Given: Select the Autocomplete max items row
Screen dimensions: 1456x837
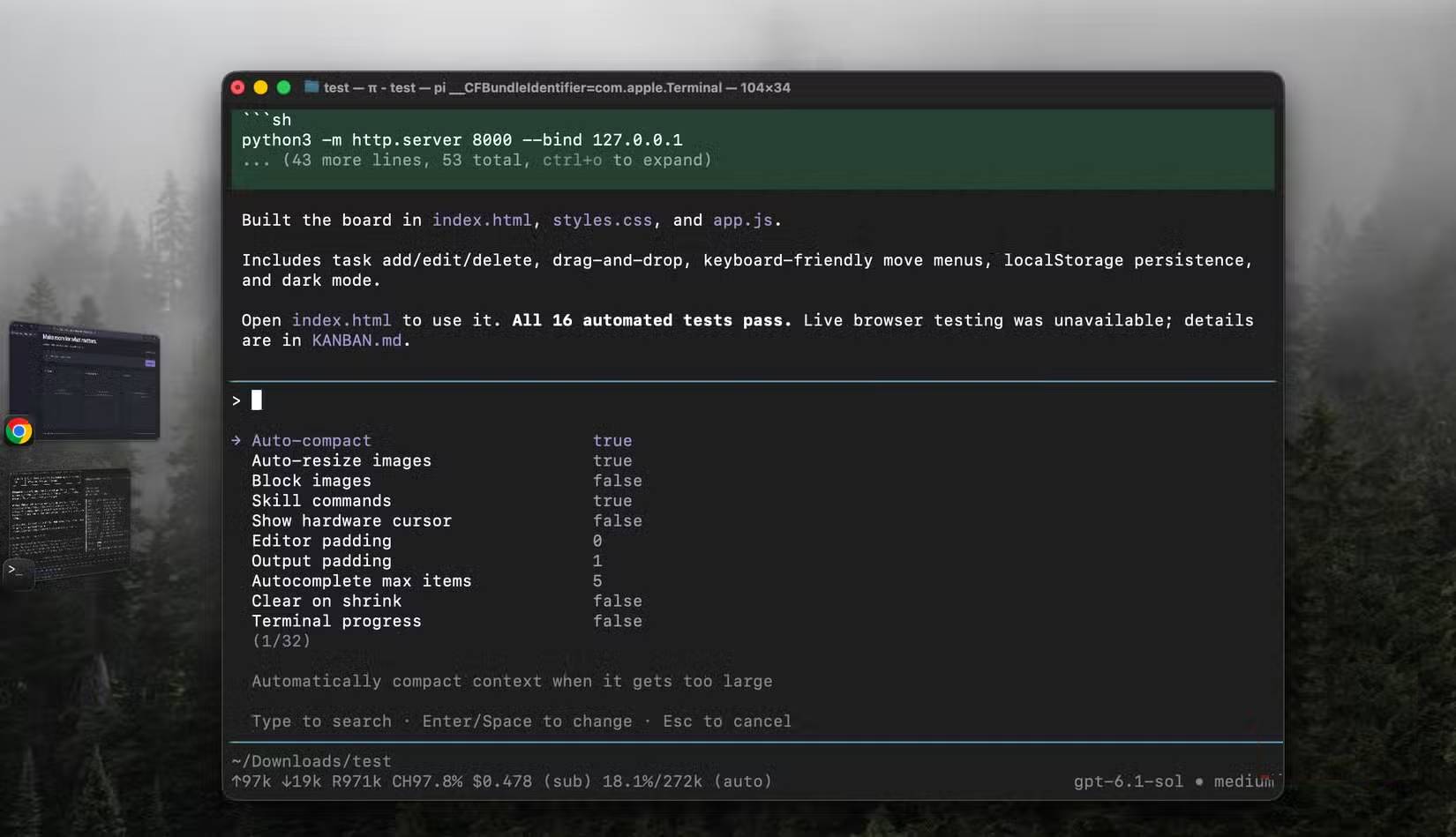Looking at the screenshot, I should (427, 581).
